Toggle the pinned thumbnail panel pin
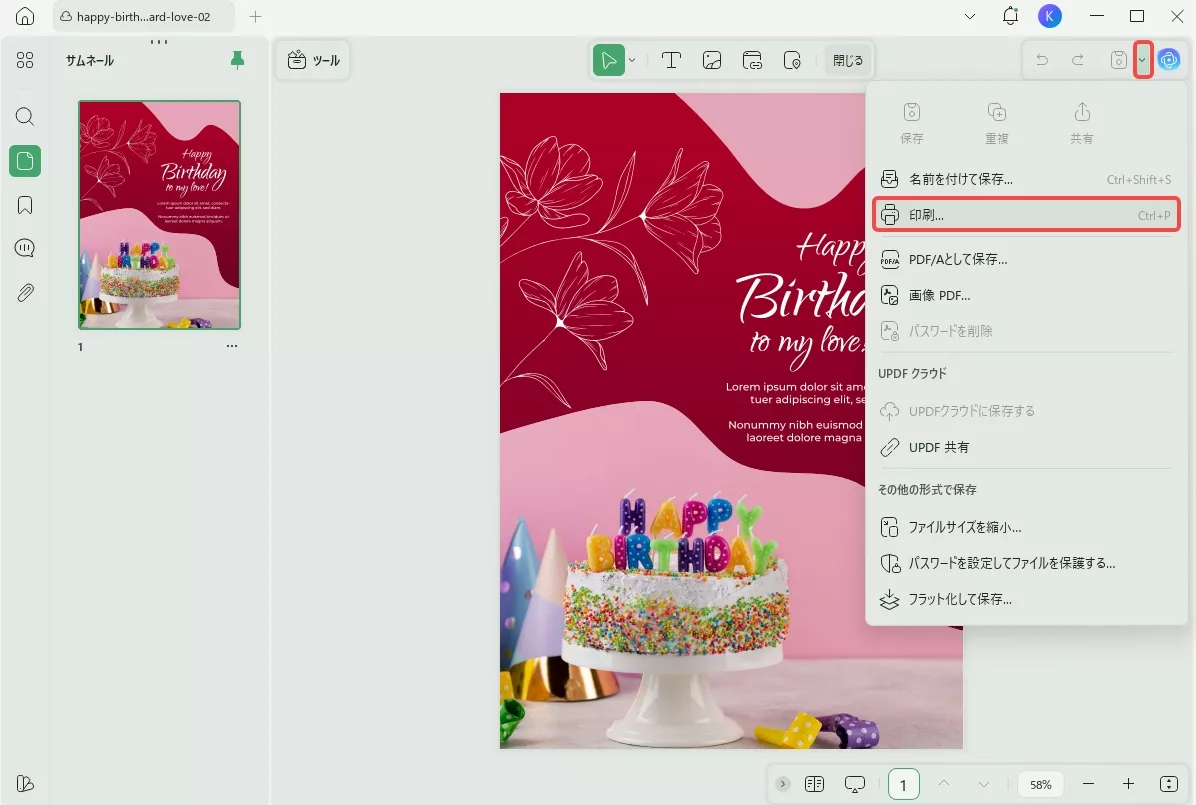 pos(237,60)
